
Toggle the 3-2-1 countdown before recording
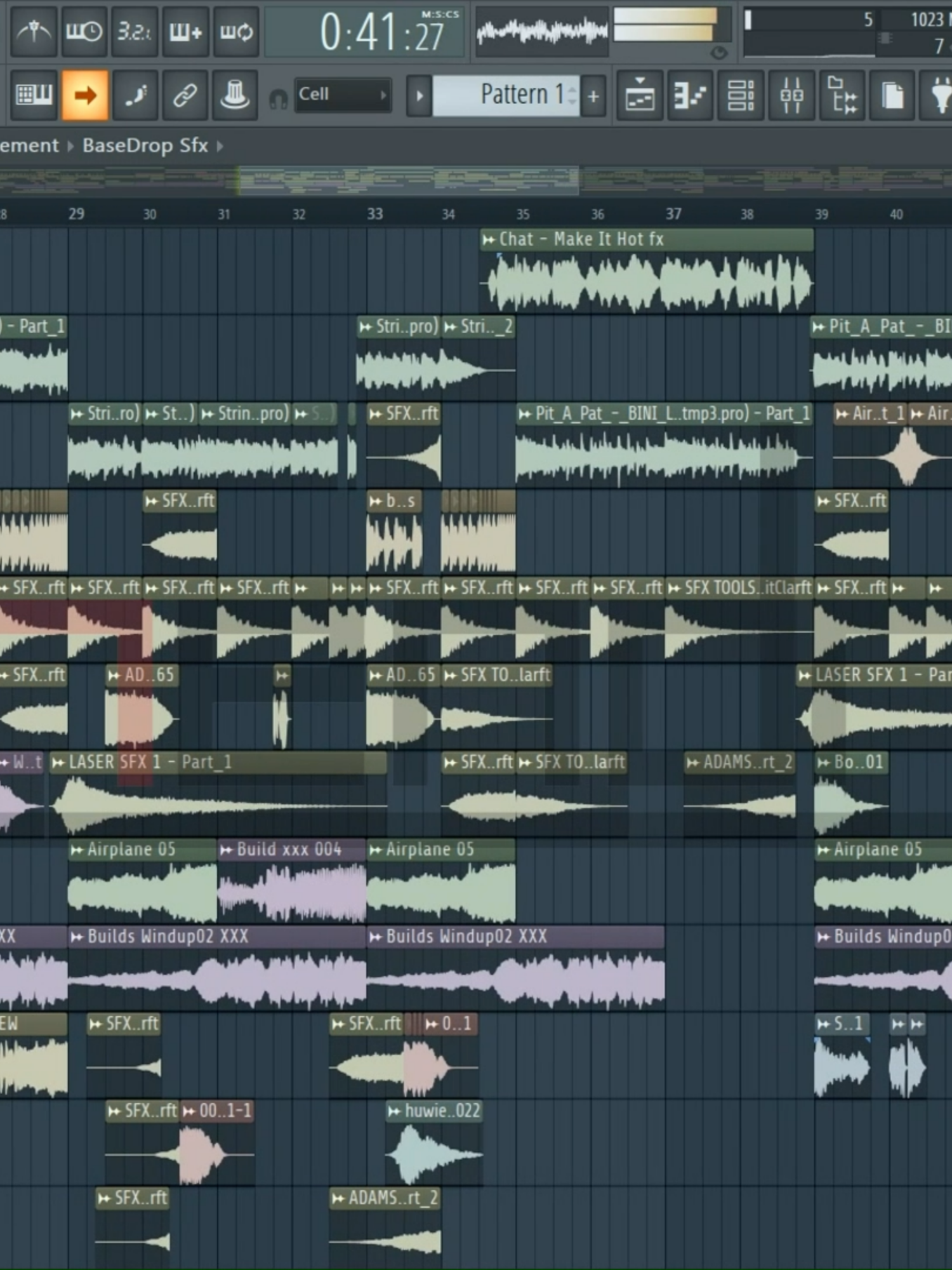[135, 30]
